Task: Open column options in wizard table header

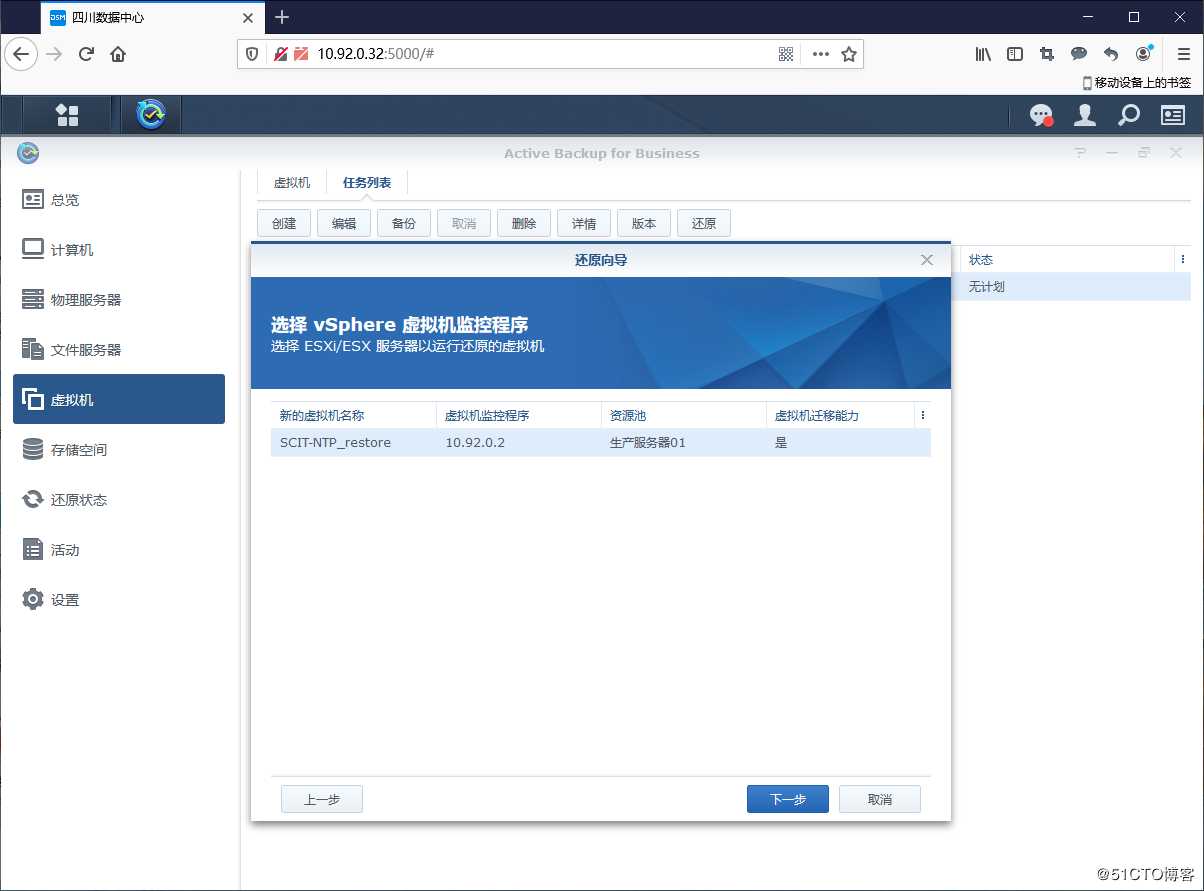Action: pos(923,415)
